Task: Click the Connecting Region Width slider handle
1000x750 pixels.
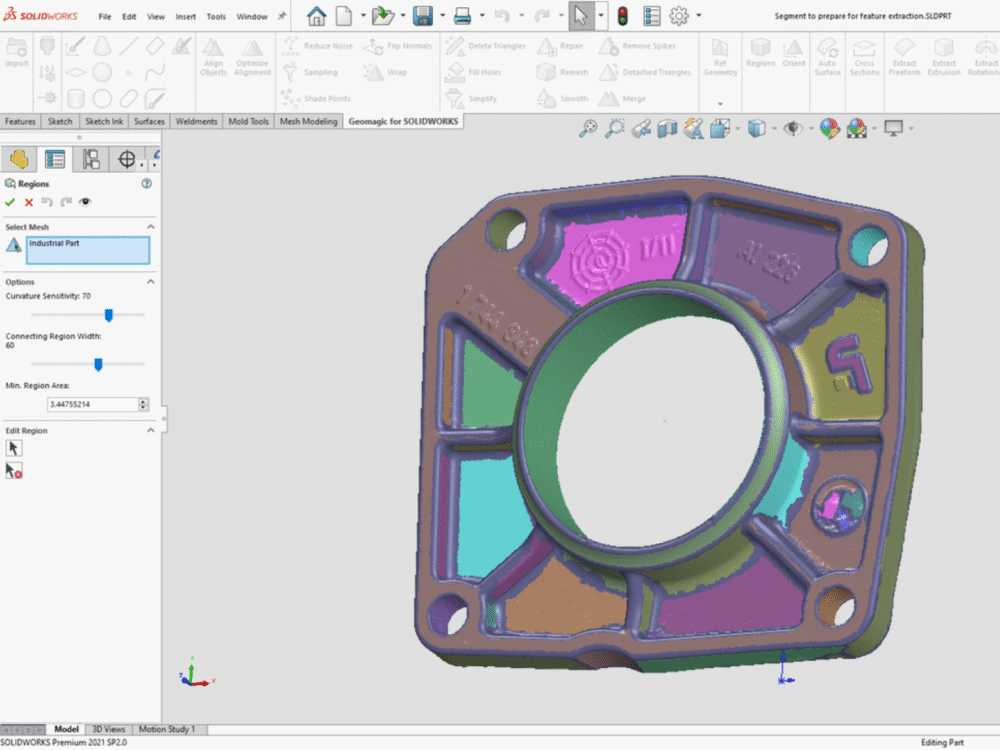Action: [98, 364]
